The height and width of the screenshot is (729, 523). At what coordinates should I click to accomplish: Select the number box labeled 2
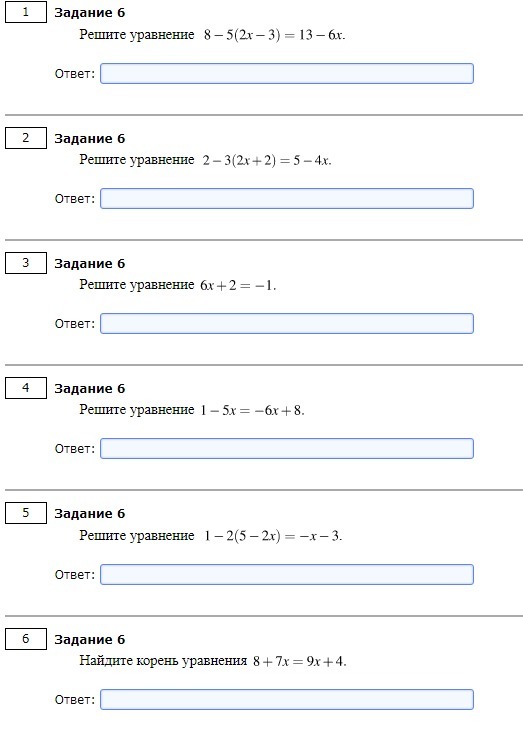click(x=26, y=138)
